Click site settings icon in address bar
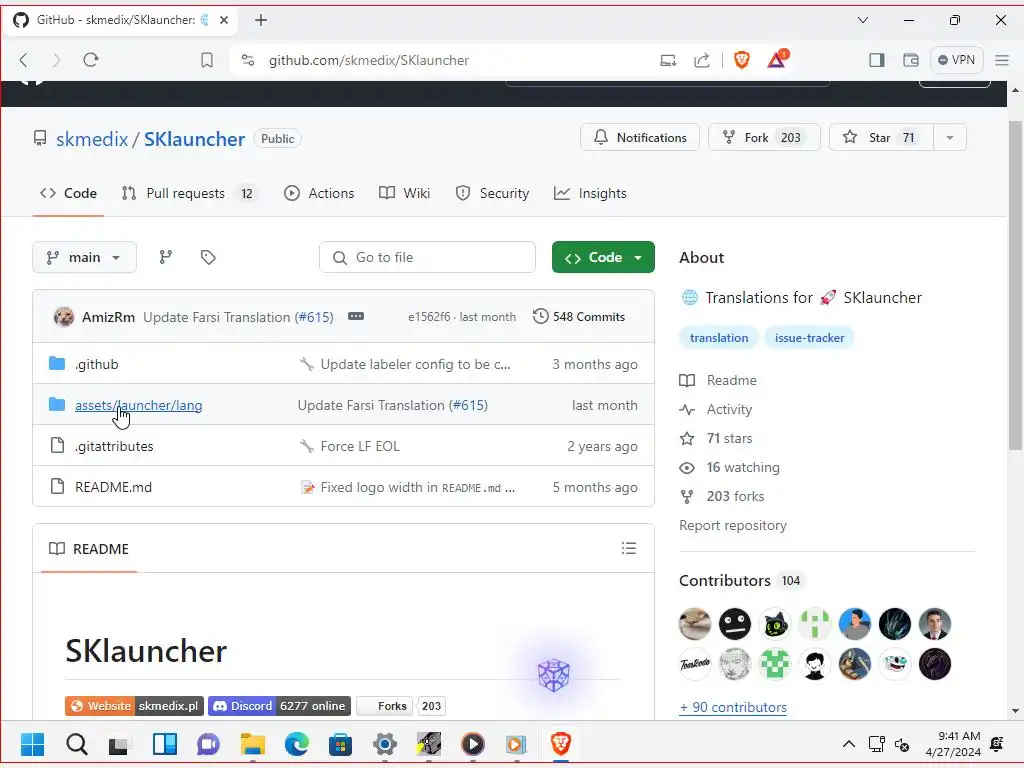1024x768 pixels. 248,60
